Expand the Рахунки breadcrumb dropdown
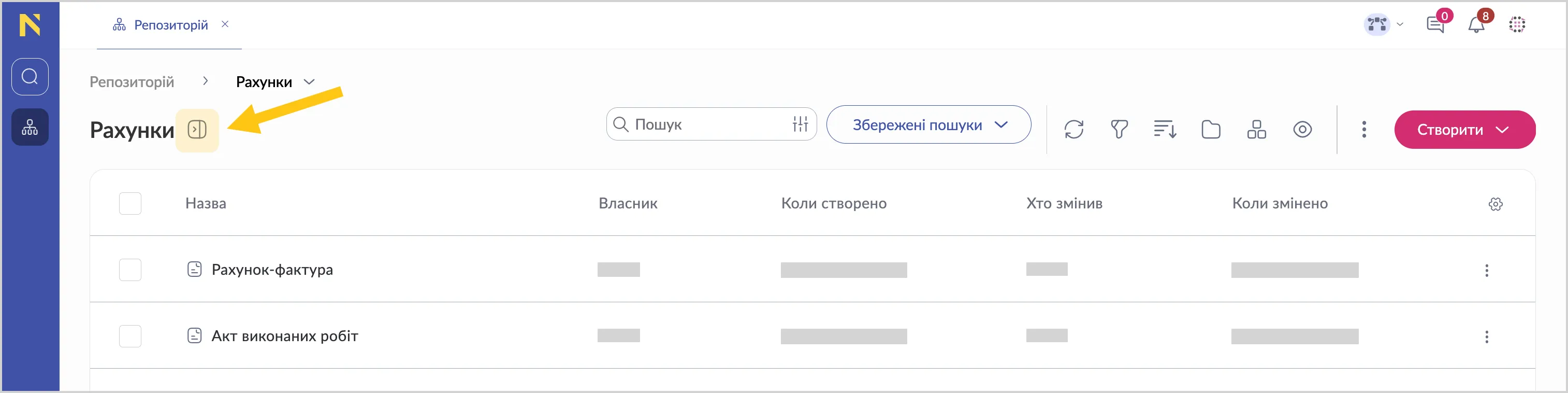Viewport: 1568px width, 393px height. [x=309, y=82]
